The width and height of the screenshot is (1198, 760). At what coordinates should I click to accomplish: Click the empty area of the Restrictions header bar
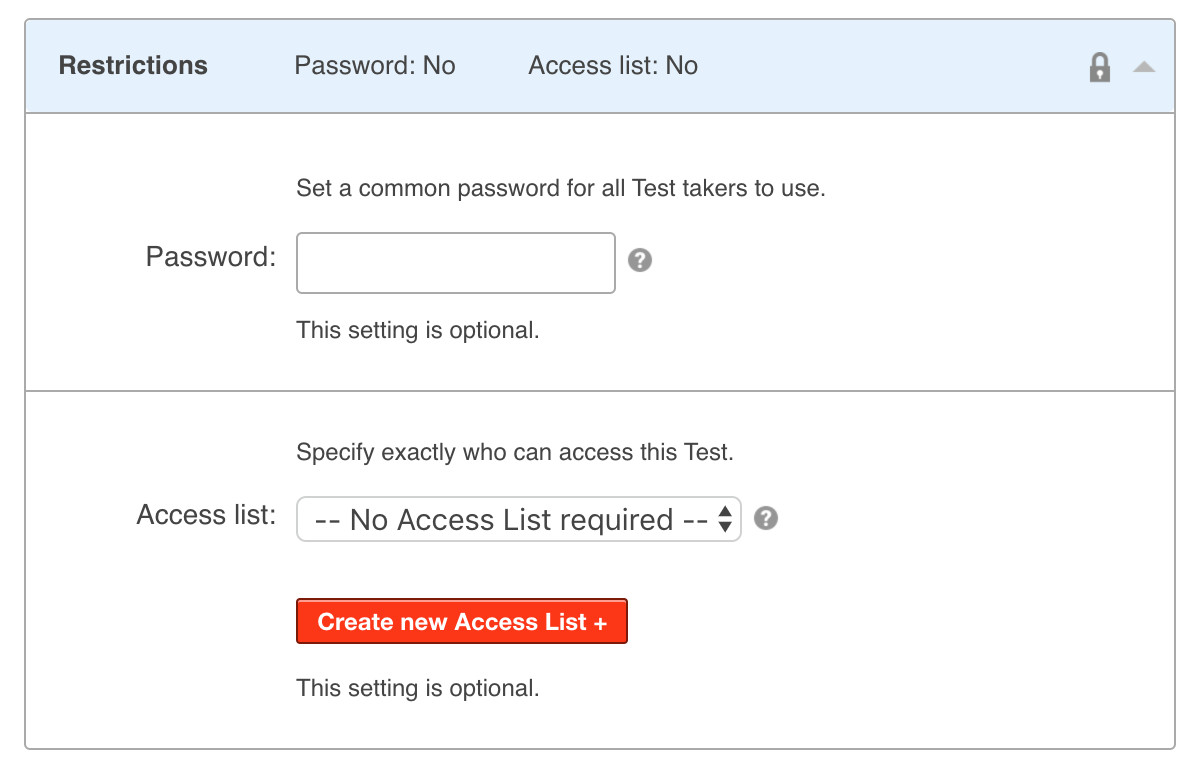click(x=890, y=66)
